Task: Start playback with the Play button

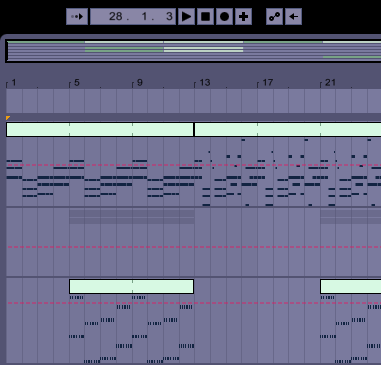Action: (x=186, y=17)
